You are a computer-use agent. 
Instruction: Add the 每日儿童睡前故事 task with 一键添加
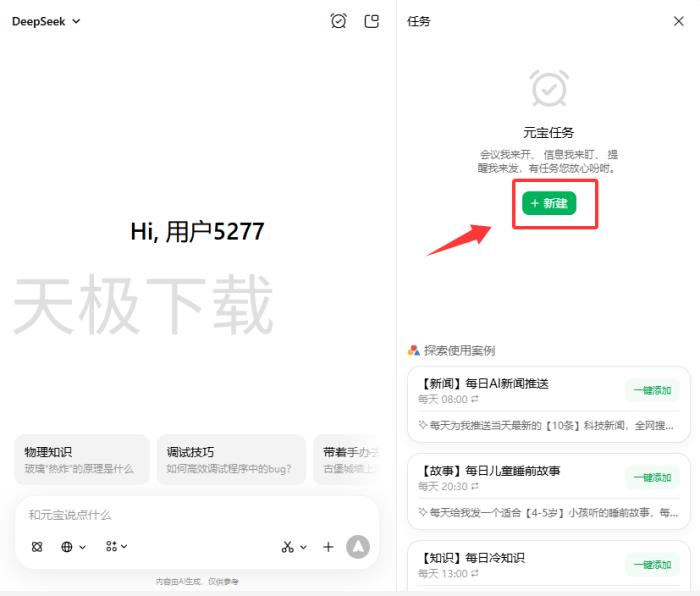click(x=652, y=478)
